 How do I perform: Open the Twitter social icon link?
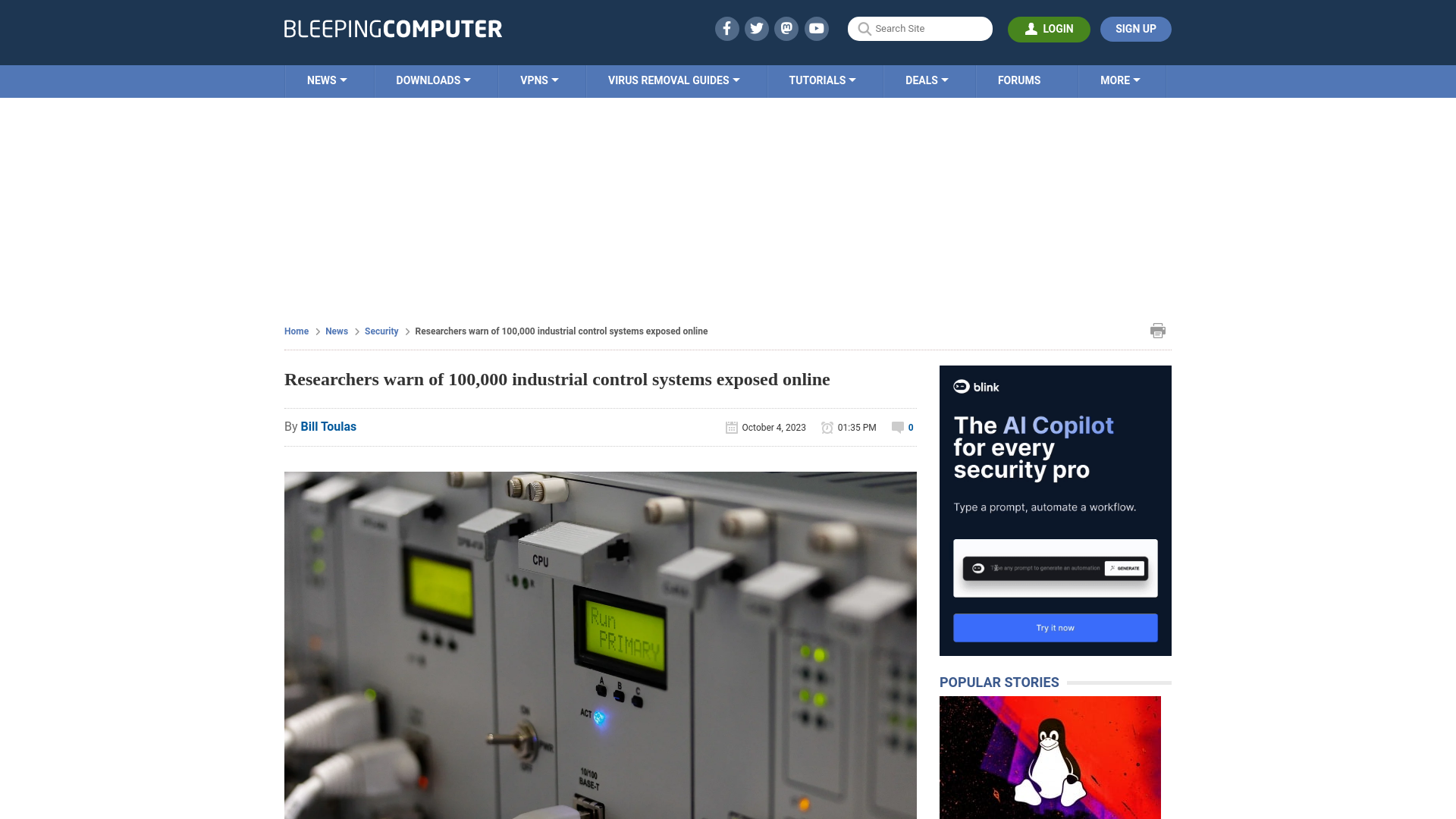[757, 28]
